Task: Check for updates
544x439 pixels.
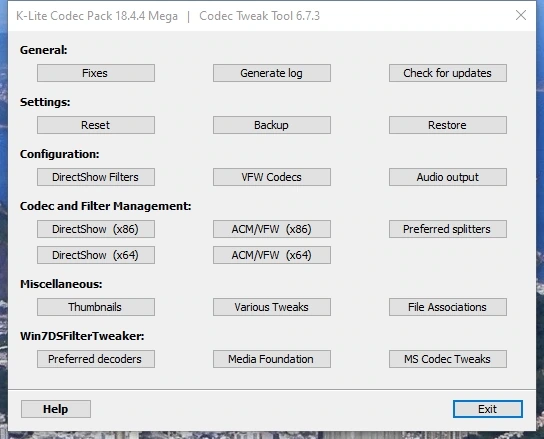Action: click(448, 73)
